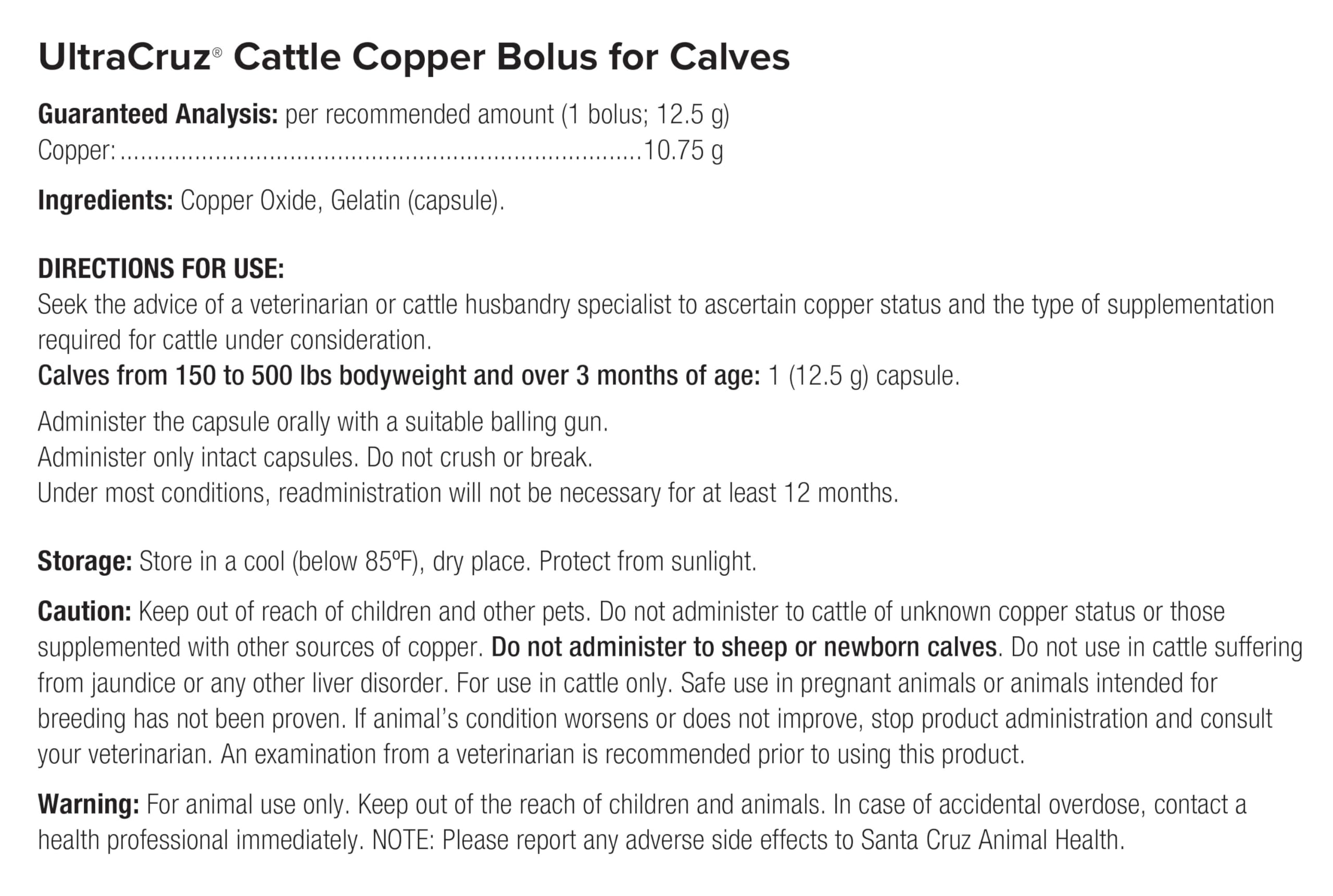This screenshot has width=1333, height=896.
Task: Click the Storage heading
Action: click(x=84, y=561)
